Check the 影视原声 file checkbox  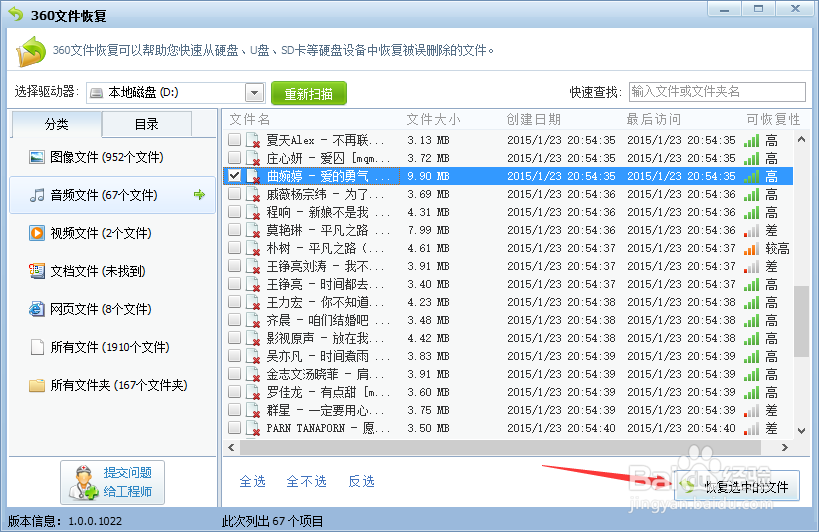click(x=235, y=338)
